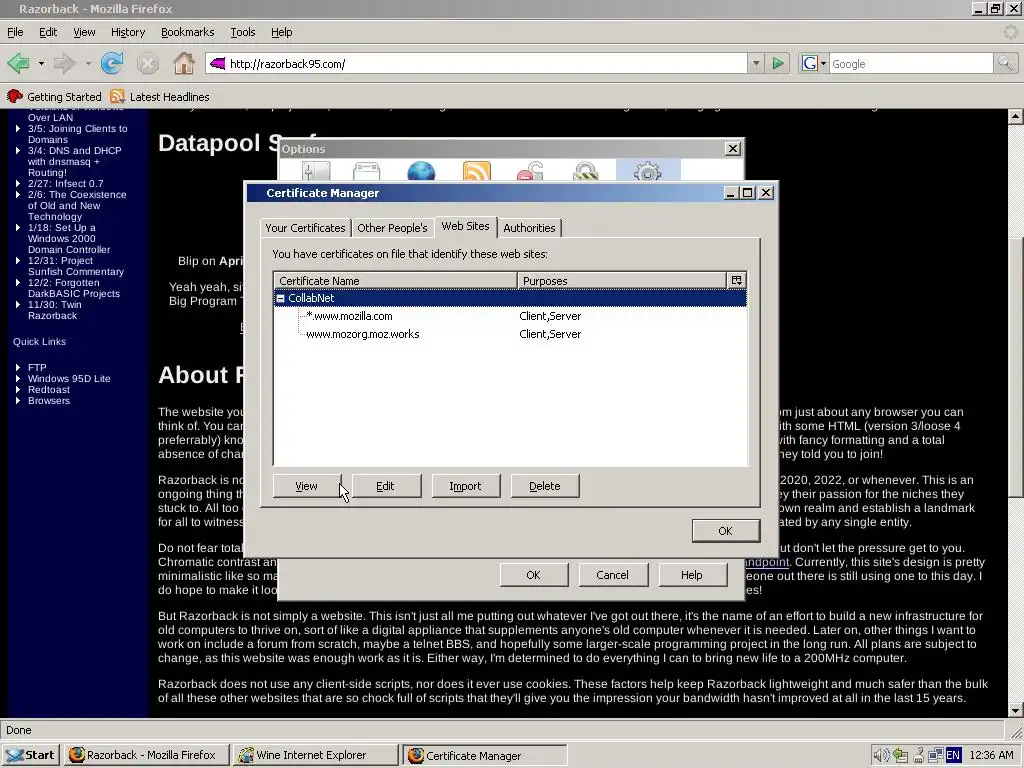Click the column picker icon in certificate list
This screenshot has height=768, width=1024.
(737, 280)
